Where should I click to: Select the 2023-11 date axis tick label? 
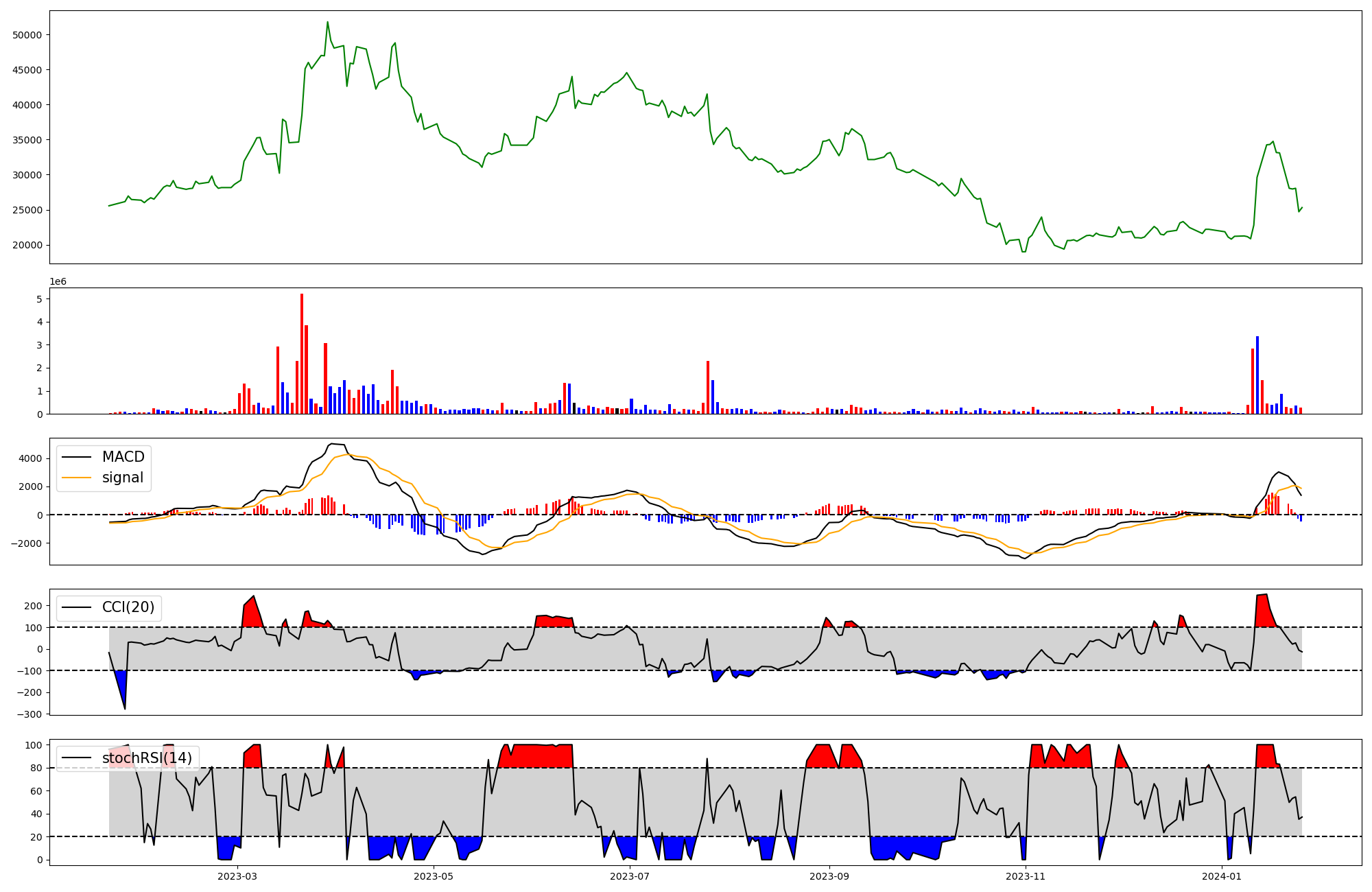click(1026, 876)
